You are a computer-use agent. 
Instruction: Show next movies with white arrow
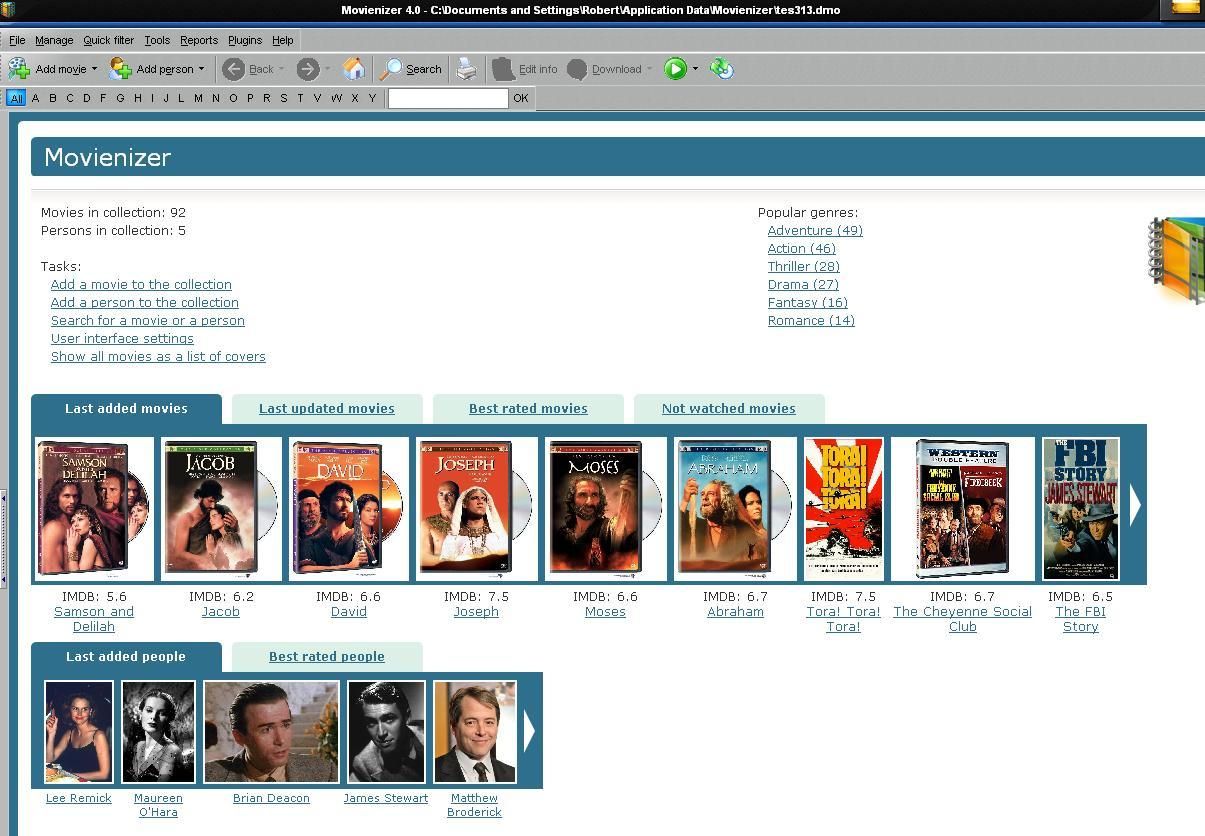click(x=1135, y=506)
